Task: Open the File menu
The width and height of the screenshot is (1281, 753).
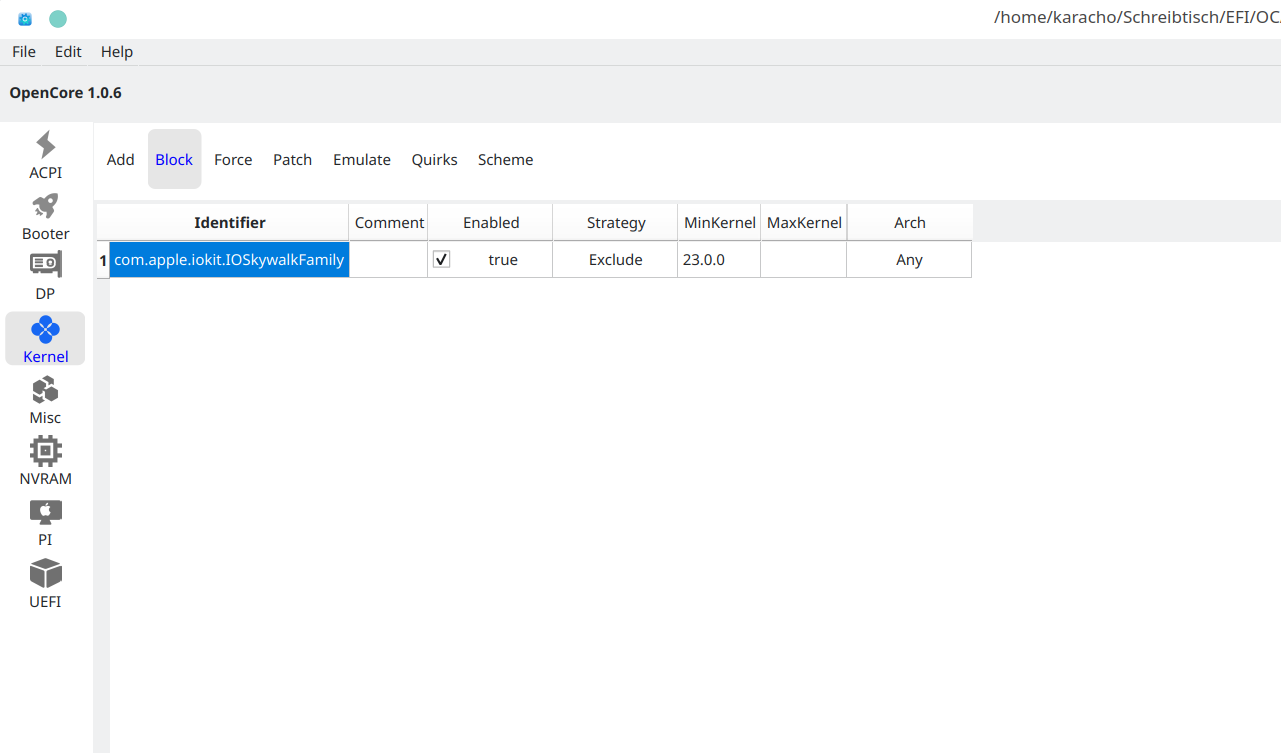Action: [x=24, y=52]
